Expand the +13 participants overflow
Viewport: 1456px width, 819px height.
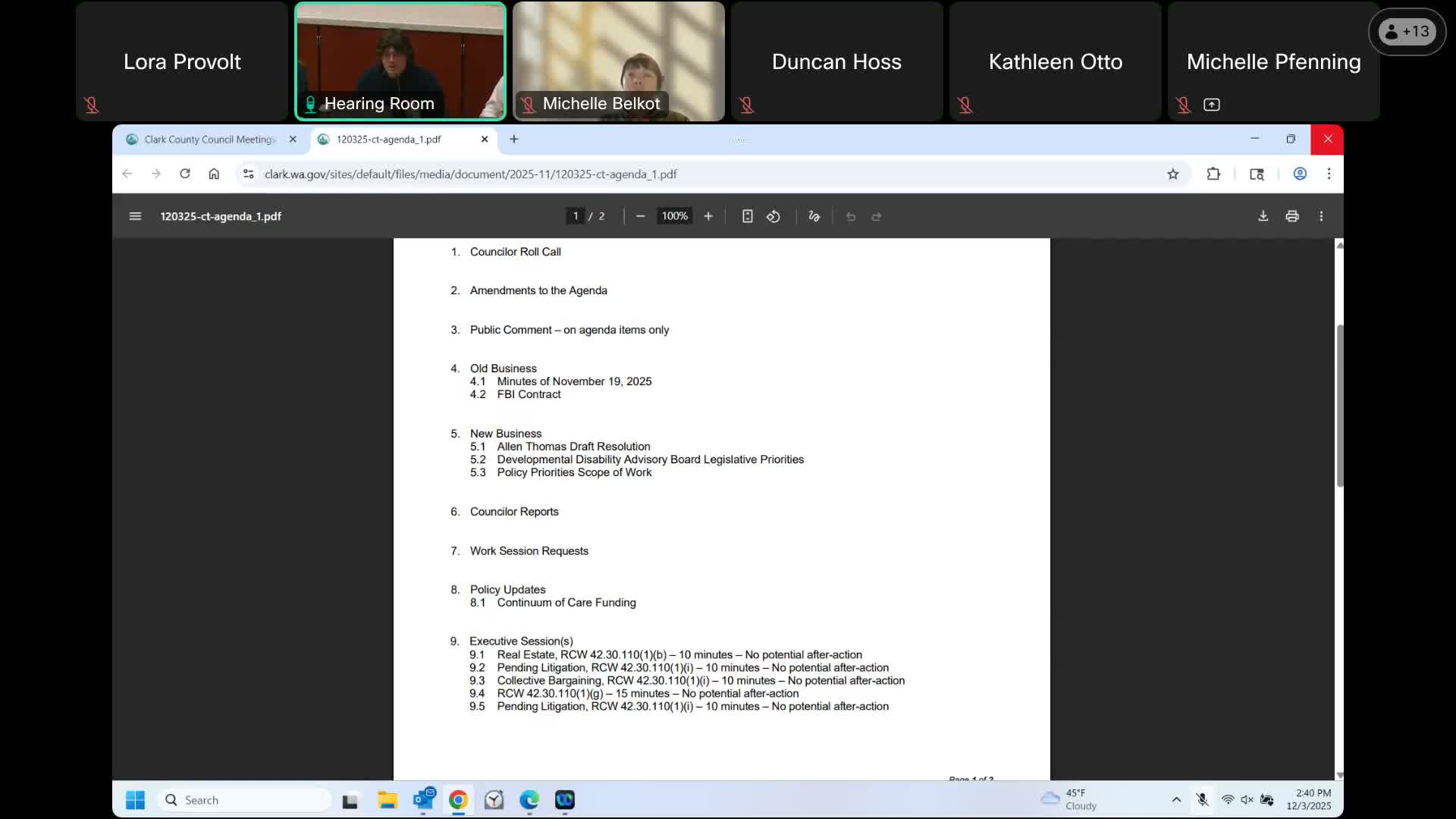click(1407, 32)
